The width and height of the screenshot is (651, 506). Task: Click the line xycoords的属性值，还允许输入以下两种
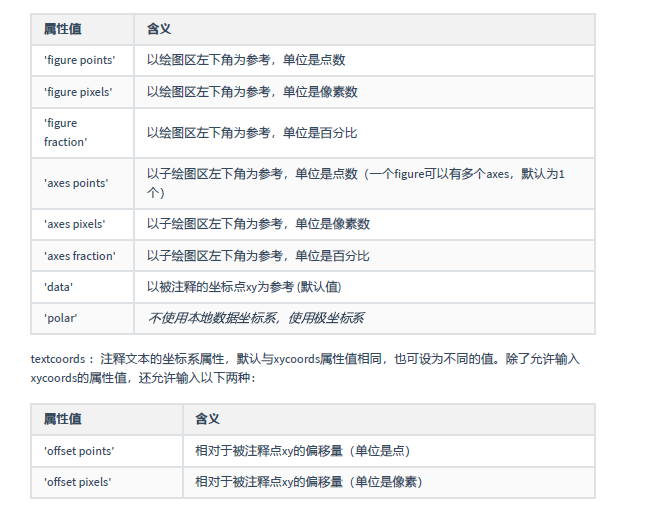pos(143,378)
